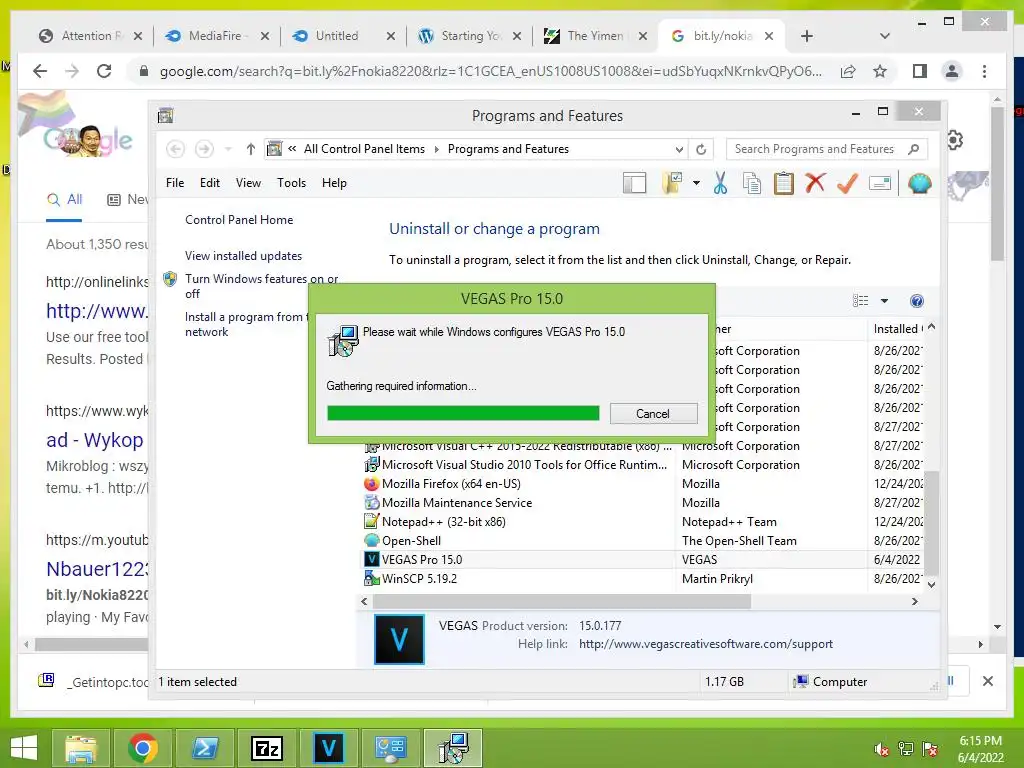Screen dimensions: 1024x768
Task: Open recent locations dropdown next to forward arrow
Action: point(228,149)
